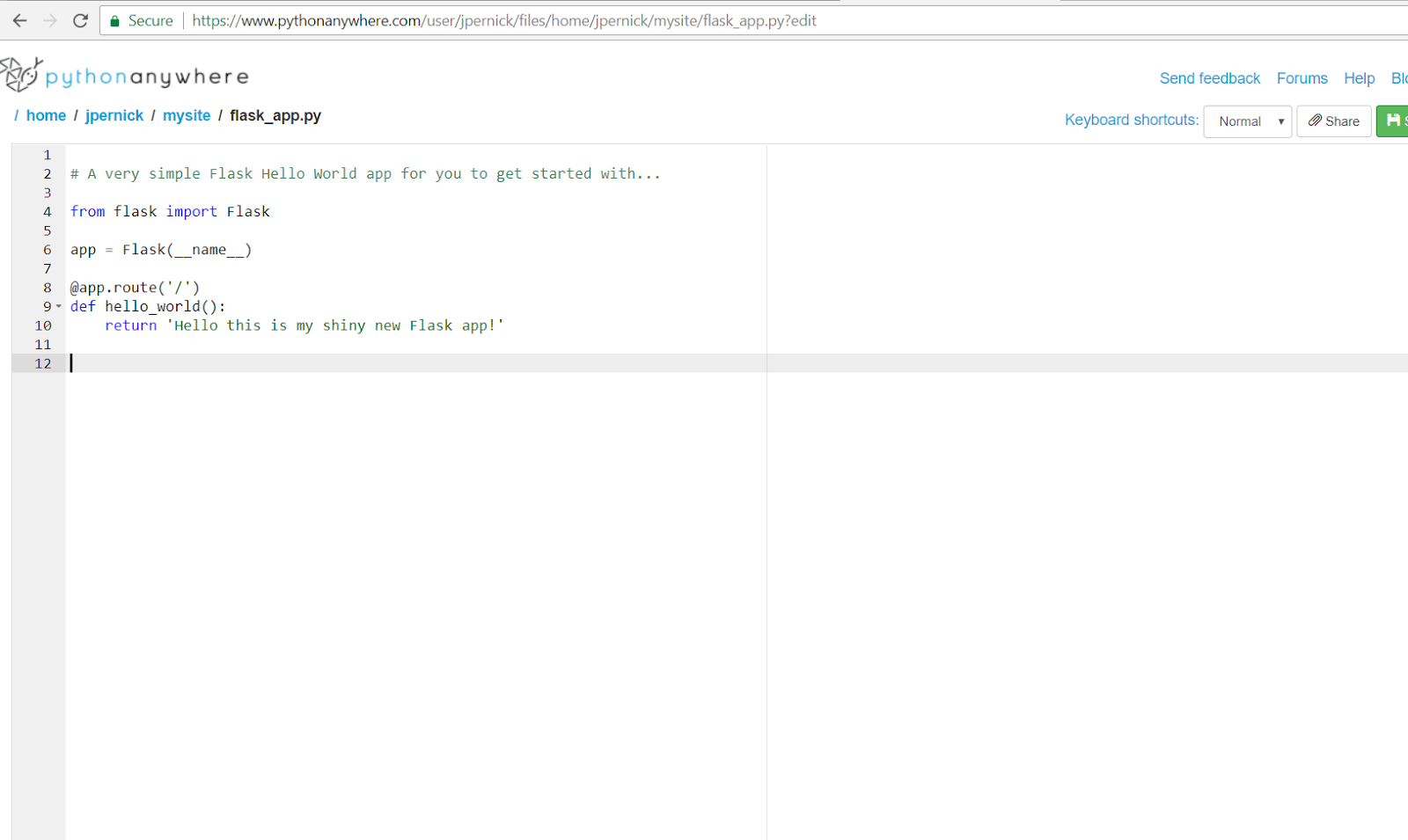Click the green save button icon

point(1393,121)
